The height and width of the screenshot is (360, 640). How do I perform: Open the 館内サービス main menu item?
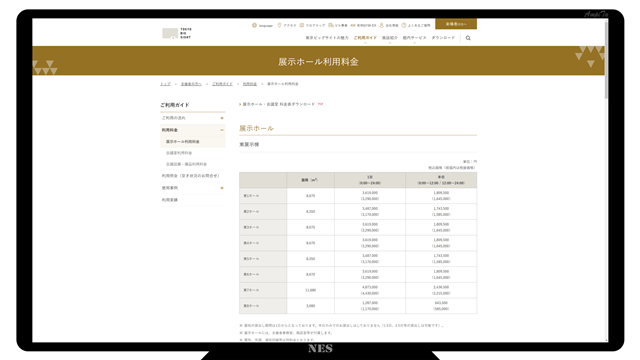pos(414,38)
